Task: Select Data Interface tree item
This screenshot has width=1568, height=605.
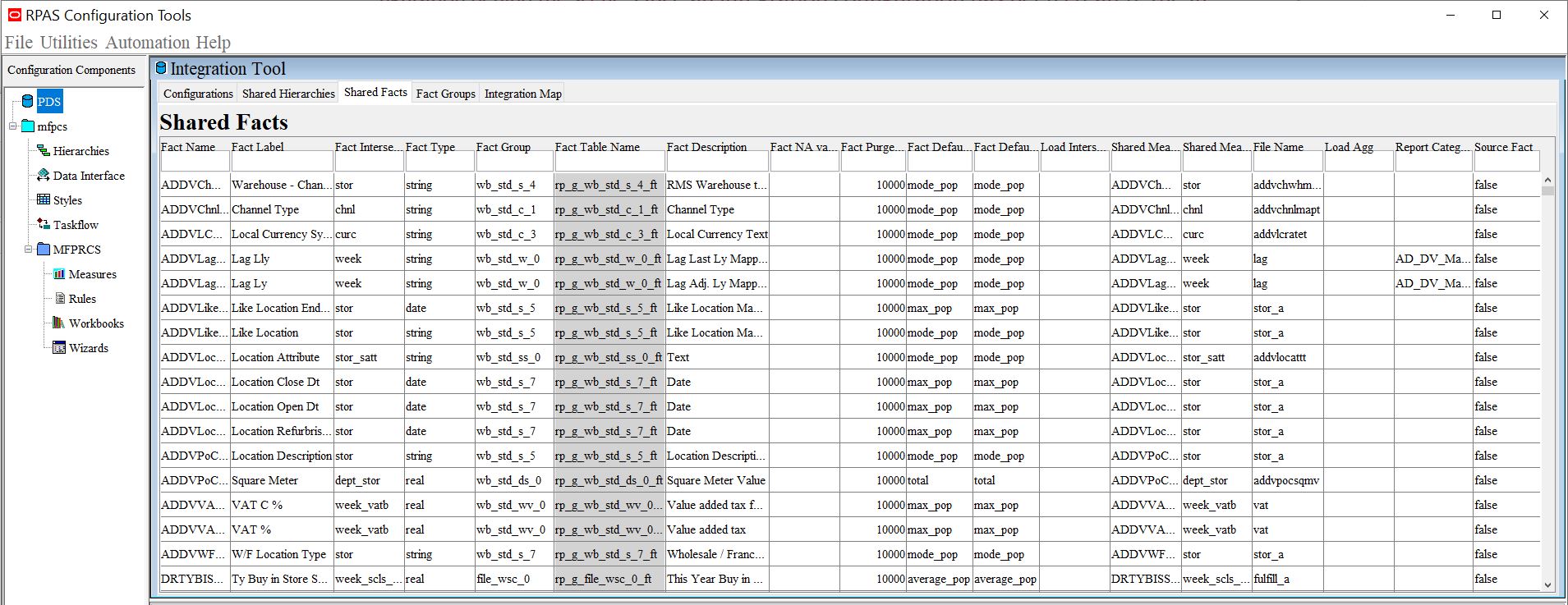Action: 89,176
